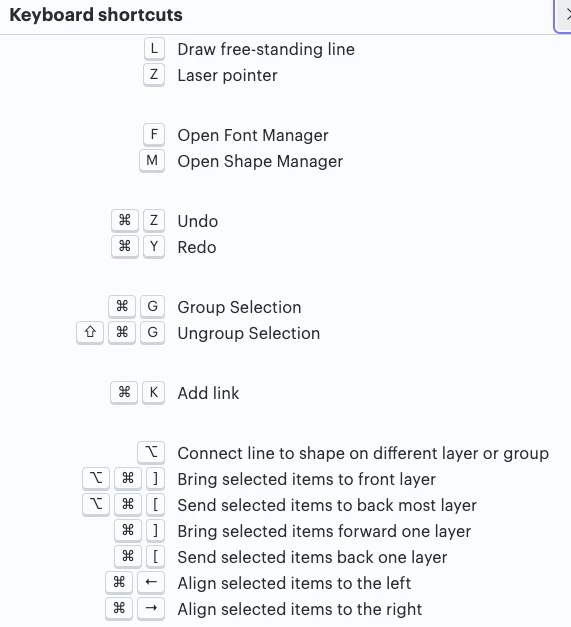
Task: Click the Draw free-standing line label
Action: (266, 49)
